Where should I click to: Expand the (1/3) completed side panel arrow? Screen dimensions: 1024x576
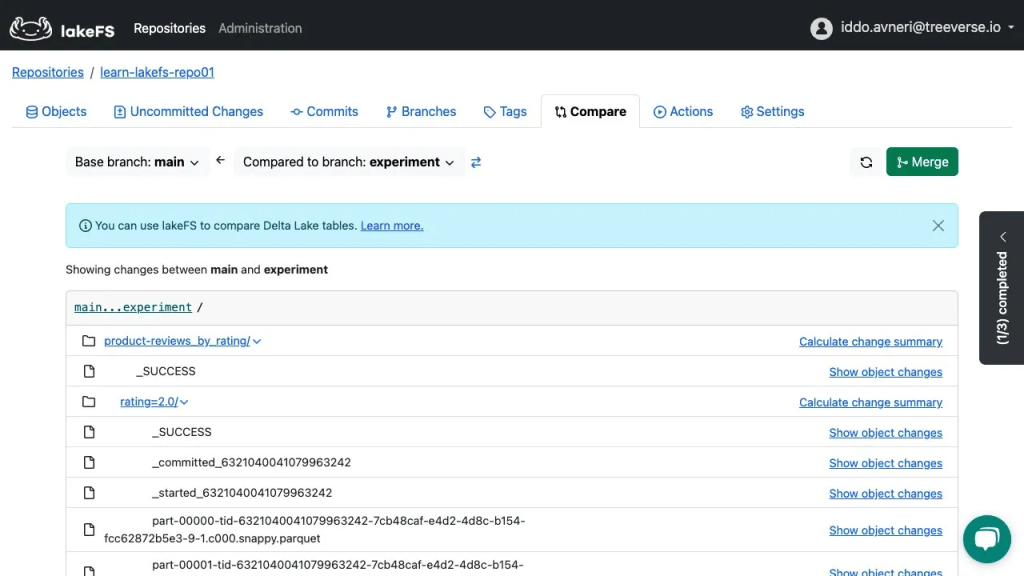coord(1003,237)
